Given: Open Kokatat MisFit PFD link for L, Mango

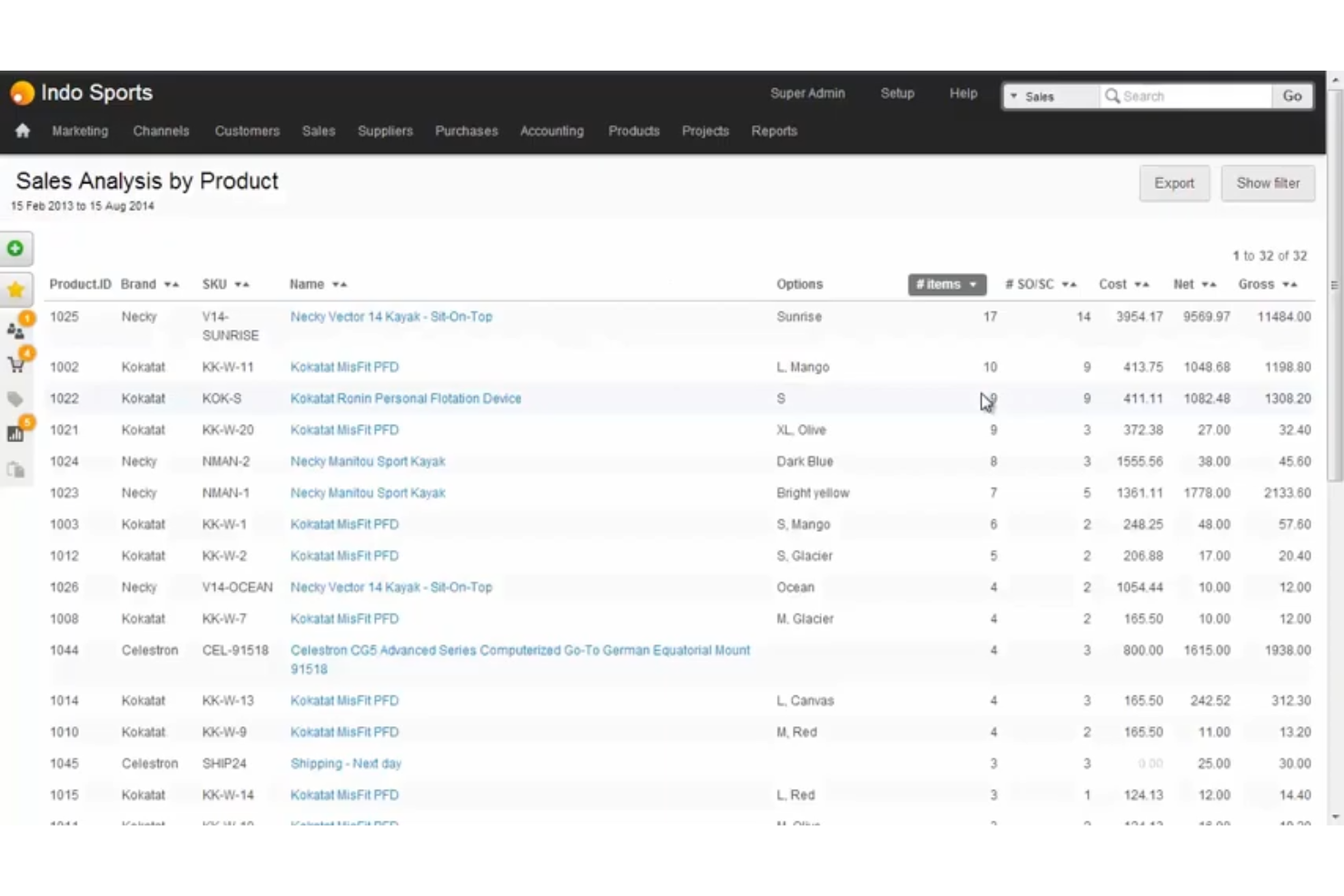Looking at the screenshot, I should (x=344, y=367).
